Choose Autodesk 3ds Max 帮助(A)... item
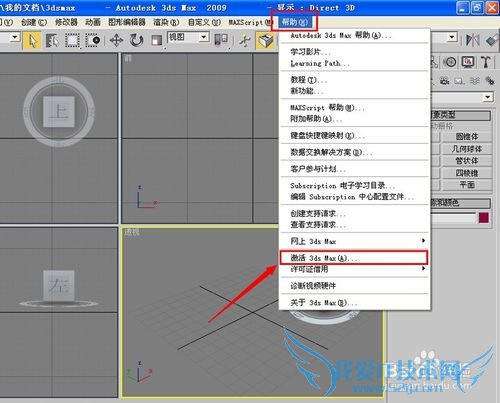Screen dimensions: 500x403 (354, 35)
